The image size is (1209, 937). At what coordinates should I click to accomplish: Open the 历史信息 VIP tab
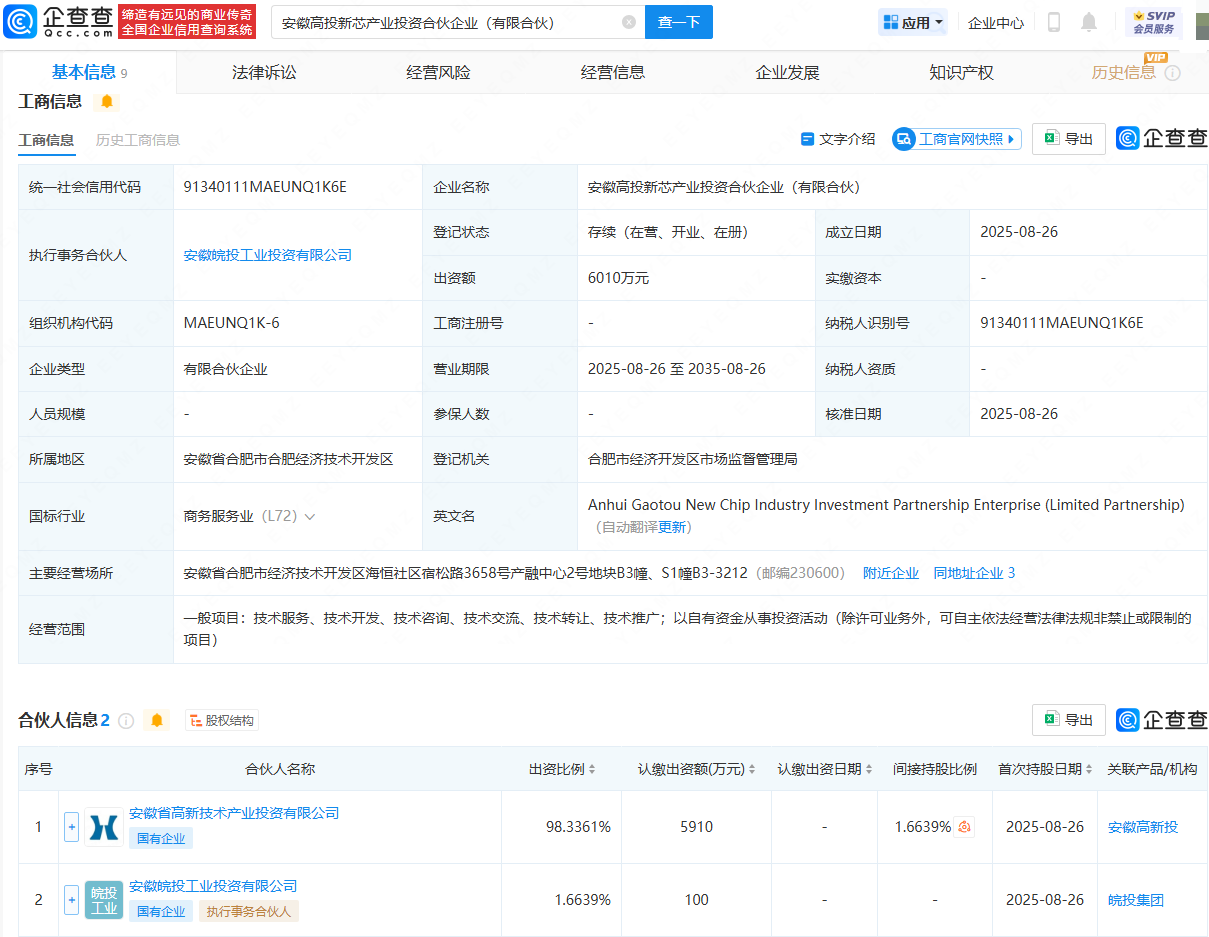[x=1124, y=72]
